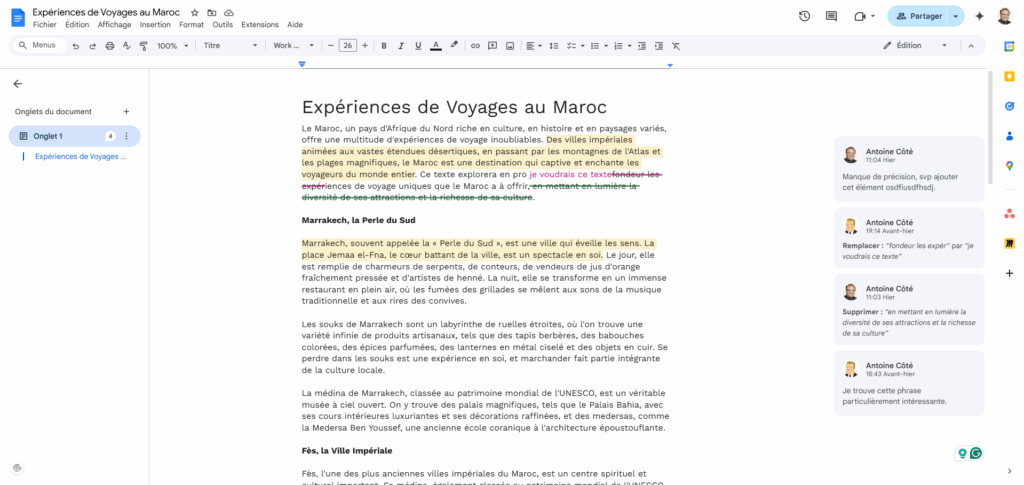
Task: Click the Partager button
Action: [919, 16]
